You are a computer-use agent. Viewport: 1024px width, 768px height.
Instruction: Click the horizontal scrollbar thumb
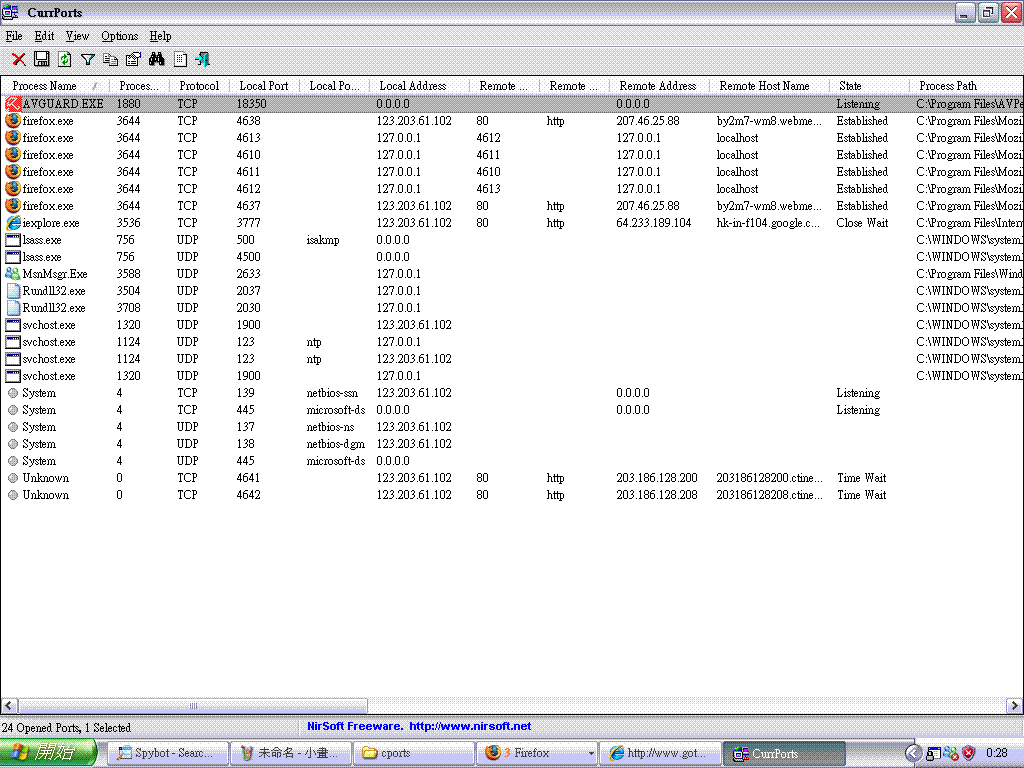193,705
